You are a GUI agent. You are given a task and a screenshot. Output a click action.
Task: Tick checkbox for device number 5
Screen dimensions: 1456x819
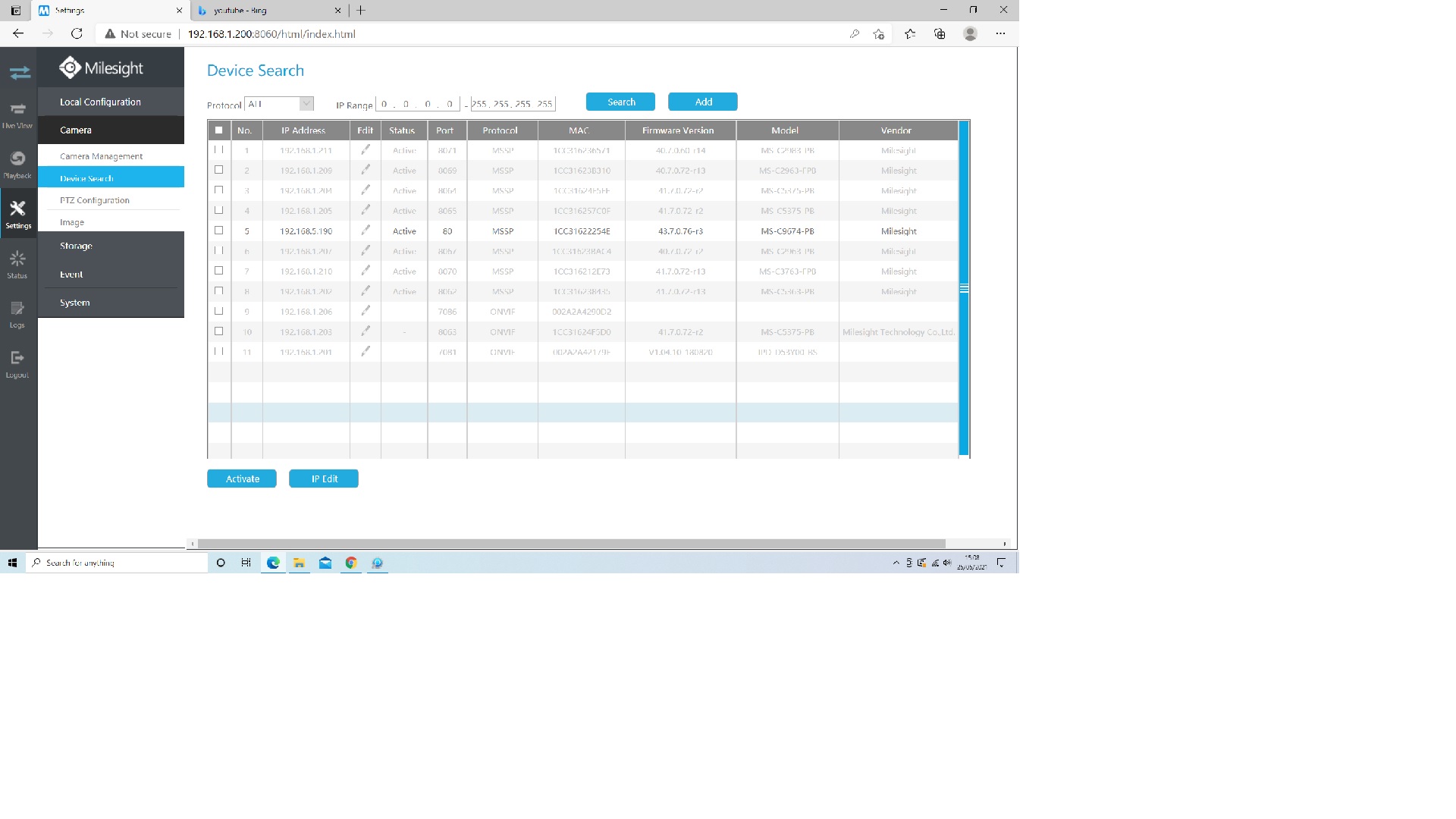(x=218, y=231)
